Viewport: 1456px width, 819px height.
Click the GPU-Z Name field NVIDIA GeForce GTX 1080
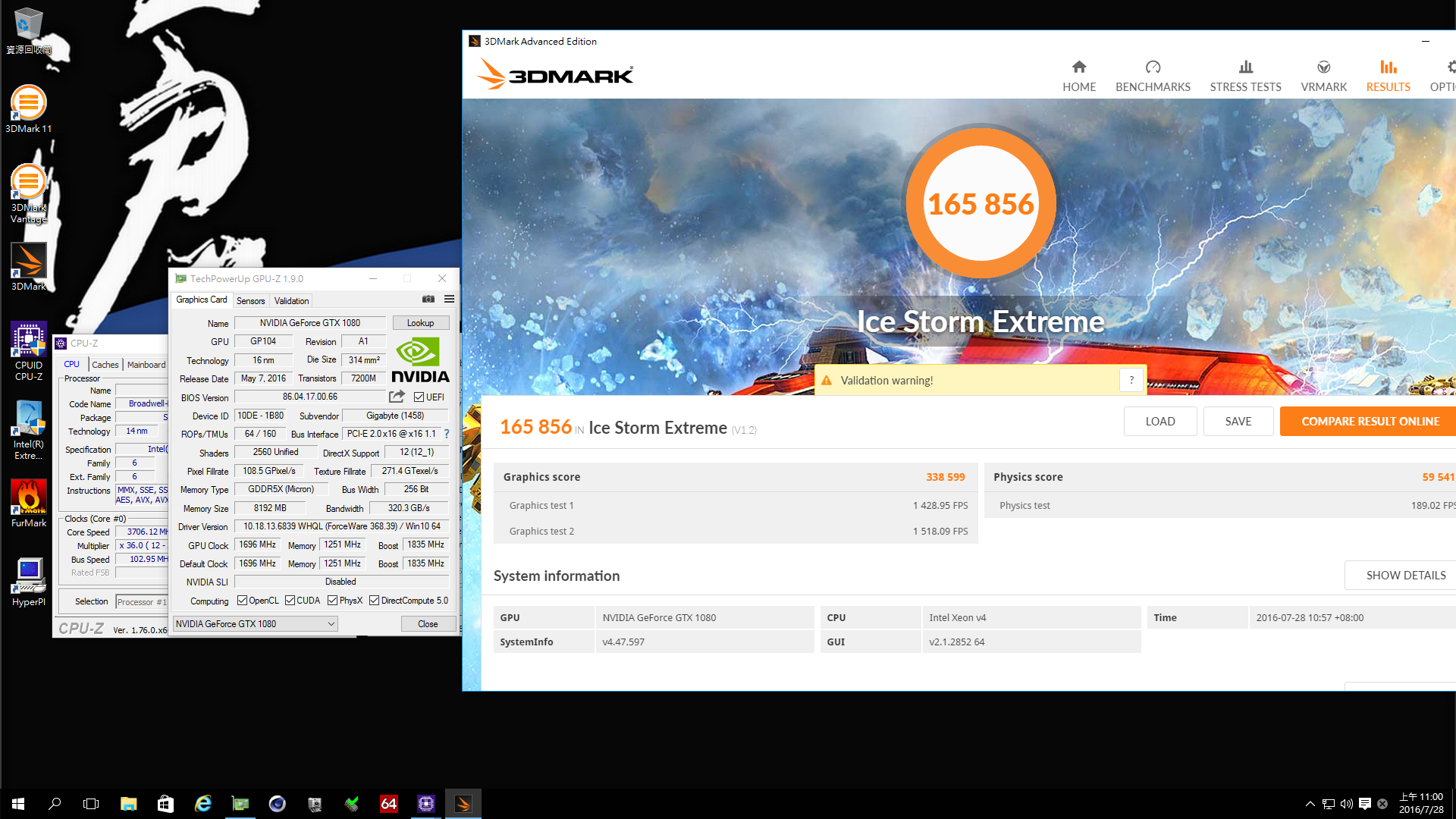(x=310, y=323)
